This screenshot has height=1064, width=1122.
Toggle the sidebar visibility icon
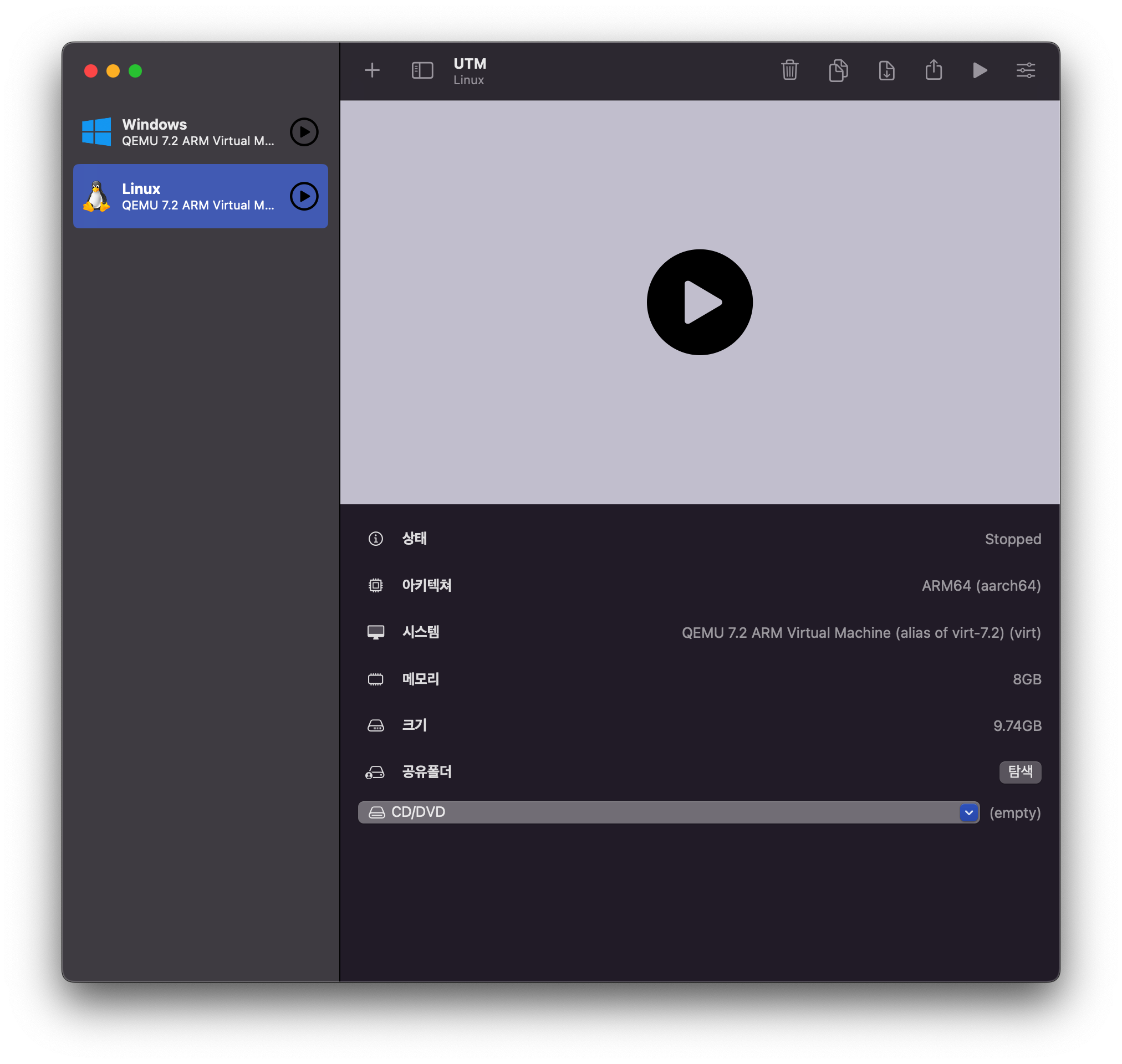pos(422,70)
